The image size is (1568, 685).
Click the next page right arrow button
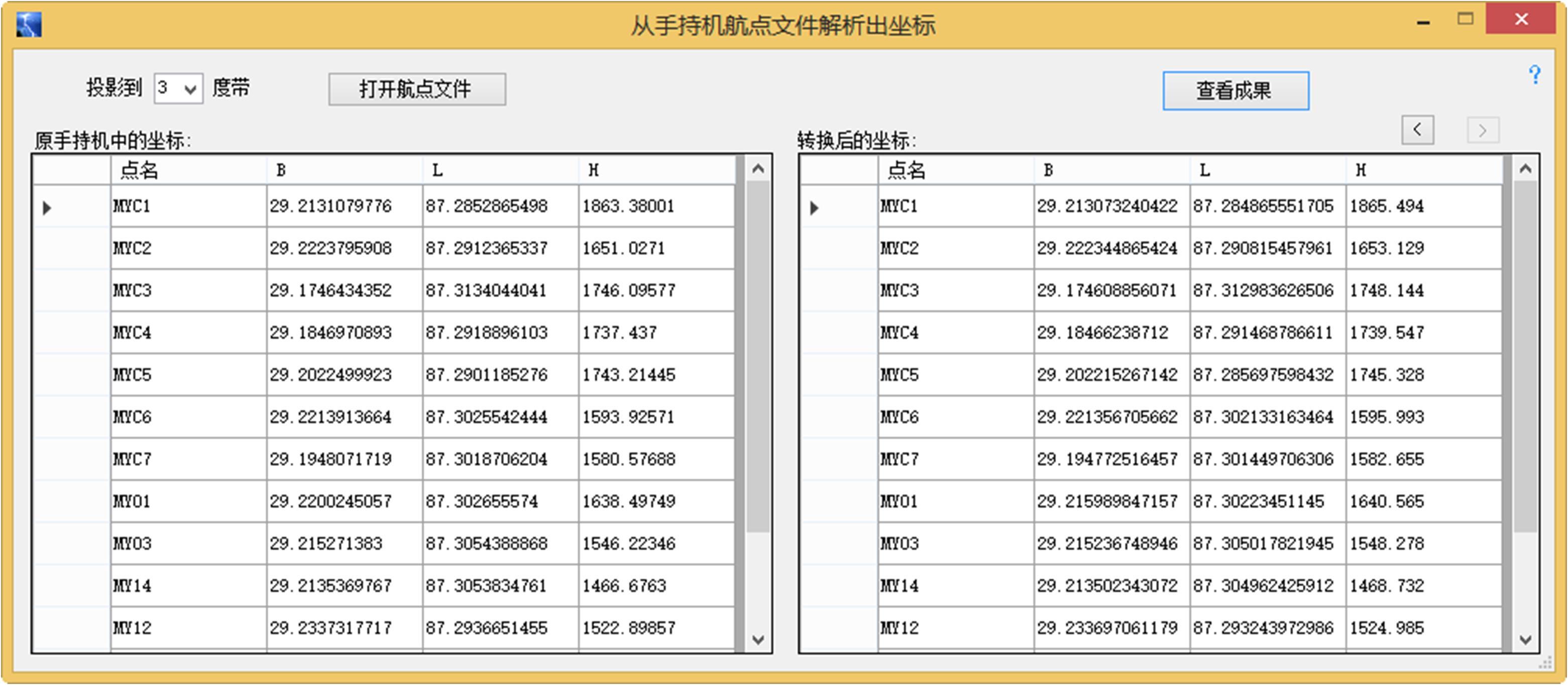(1483, 130)
